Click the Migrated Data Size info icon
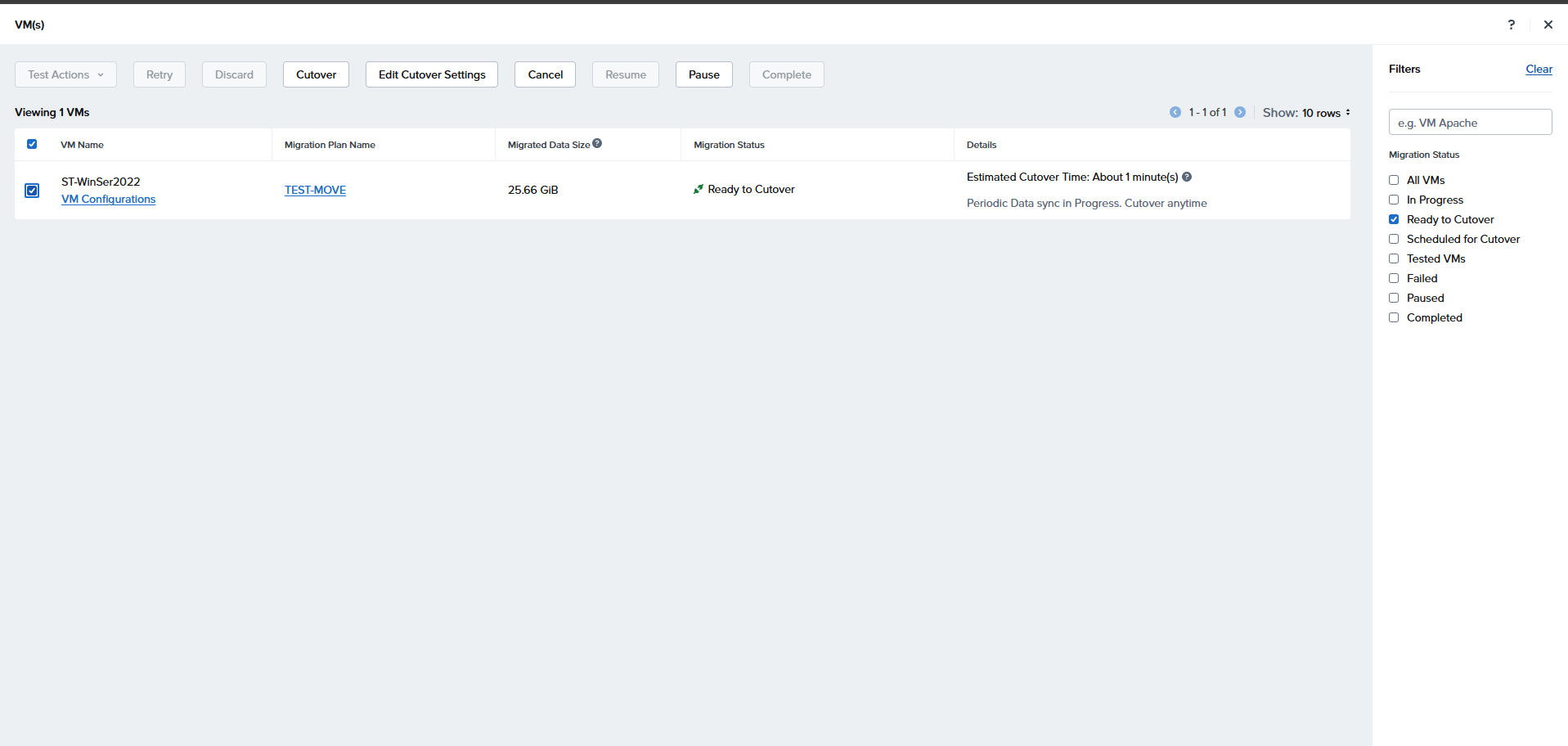The height and width of the screenshot is (746, 1568). [597, 143]
